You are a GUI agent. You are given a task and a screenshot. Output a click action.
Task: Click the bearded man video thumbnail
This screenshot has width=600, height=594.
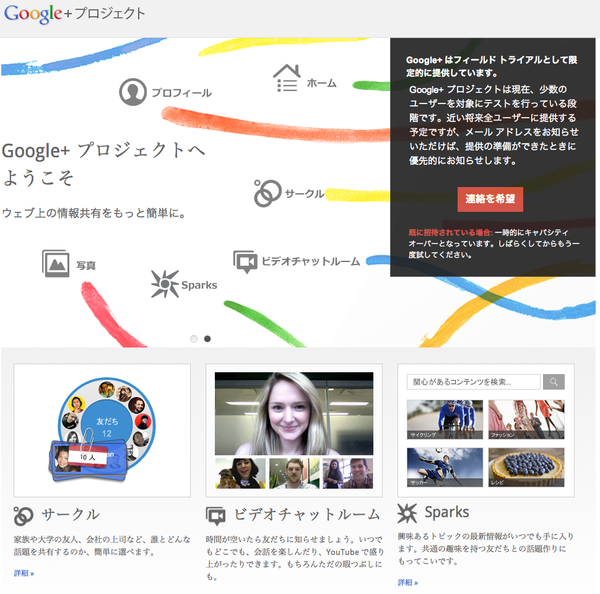click(294, 473)
